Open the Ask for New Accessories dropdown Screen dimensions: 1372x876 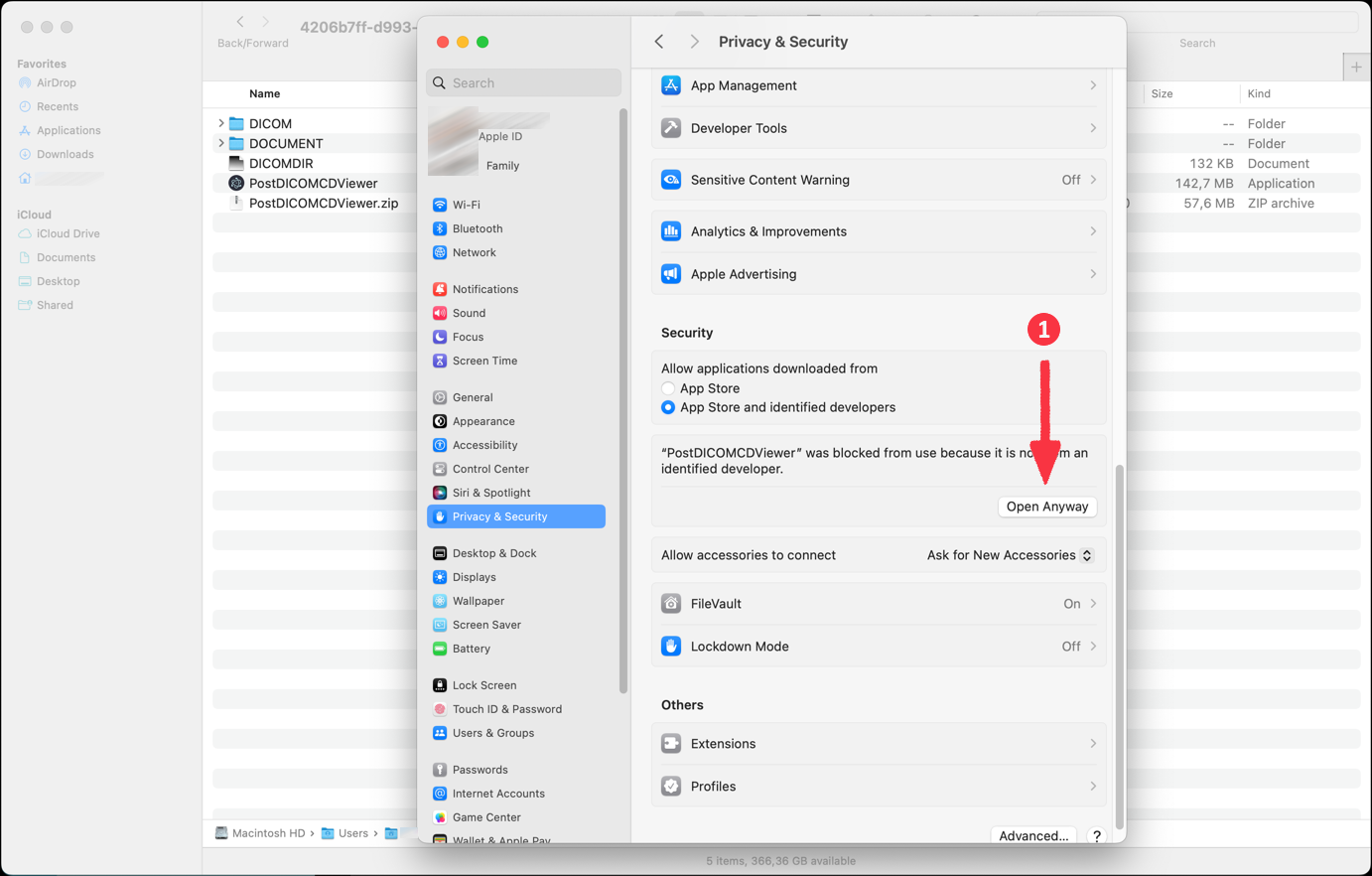pos(1009,554)
